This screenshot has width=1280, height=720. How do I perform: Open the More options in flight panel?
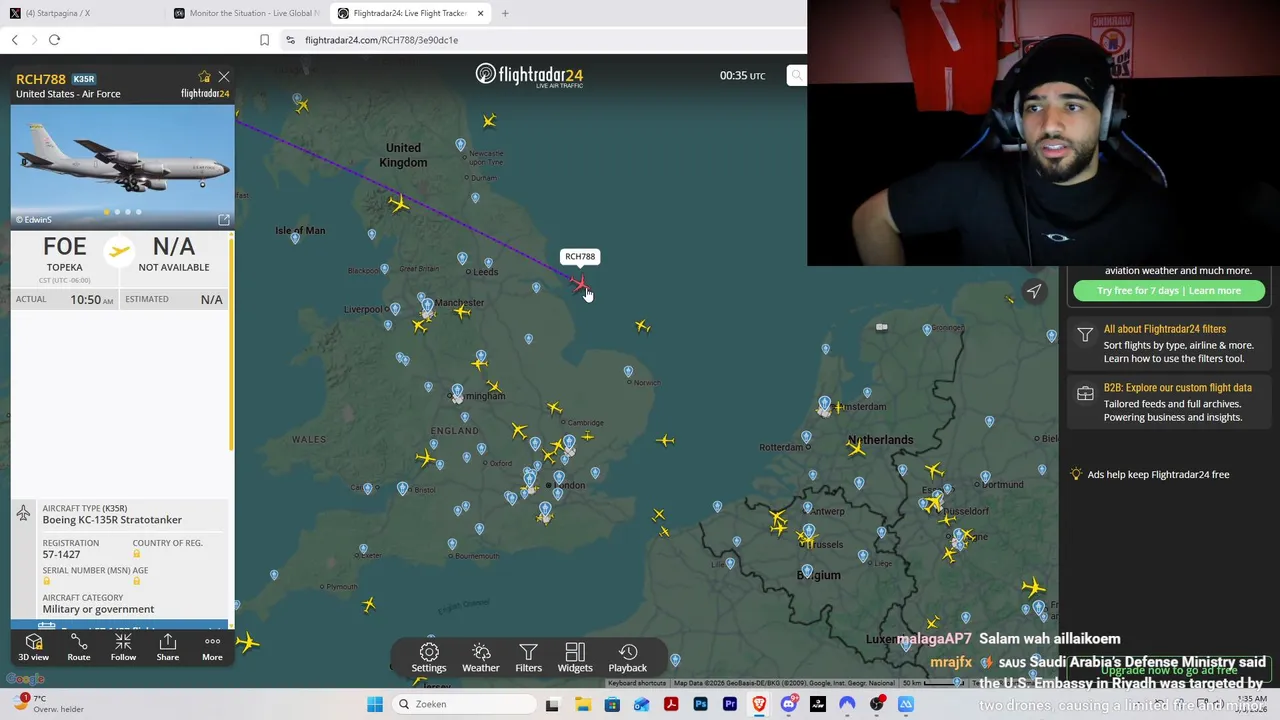[x=212, y=647]
